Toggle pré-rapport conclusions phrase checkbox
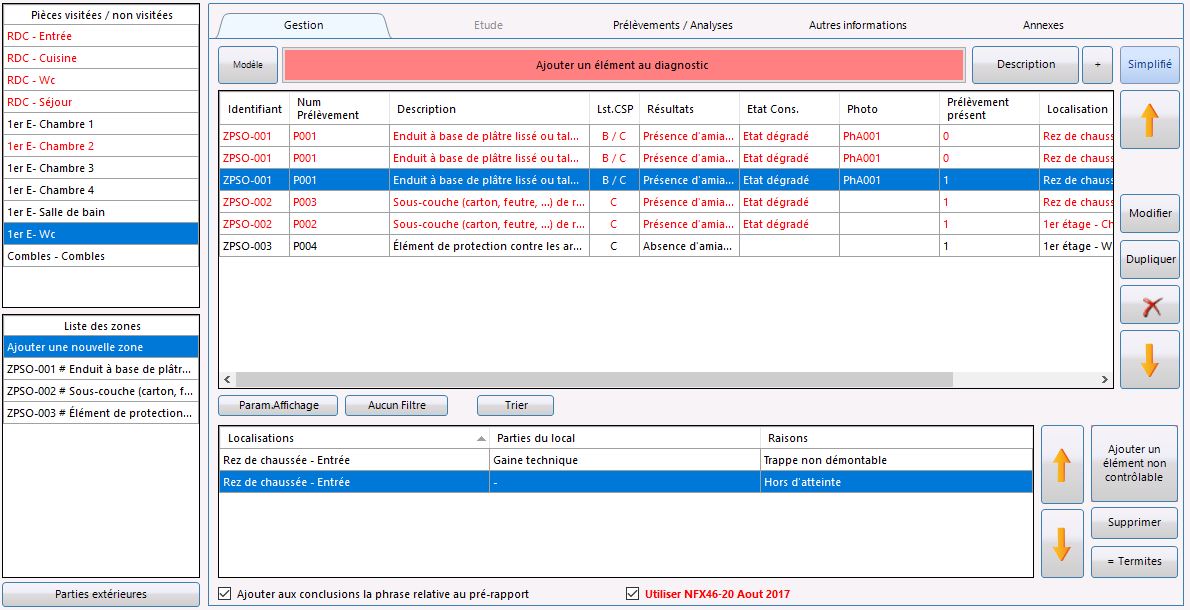The width and height of the screenshot is (1190, 610). coord(225,594)
